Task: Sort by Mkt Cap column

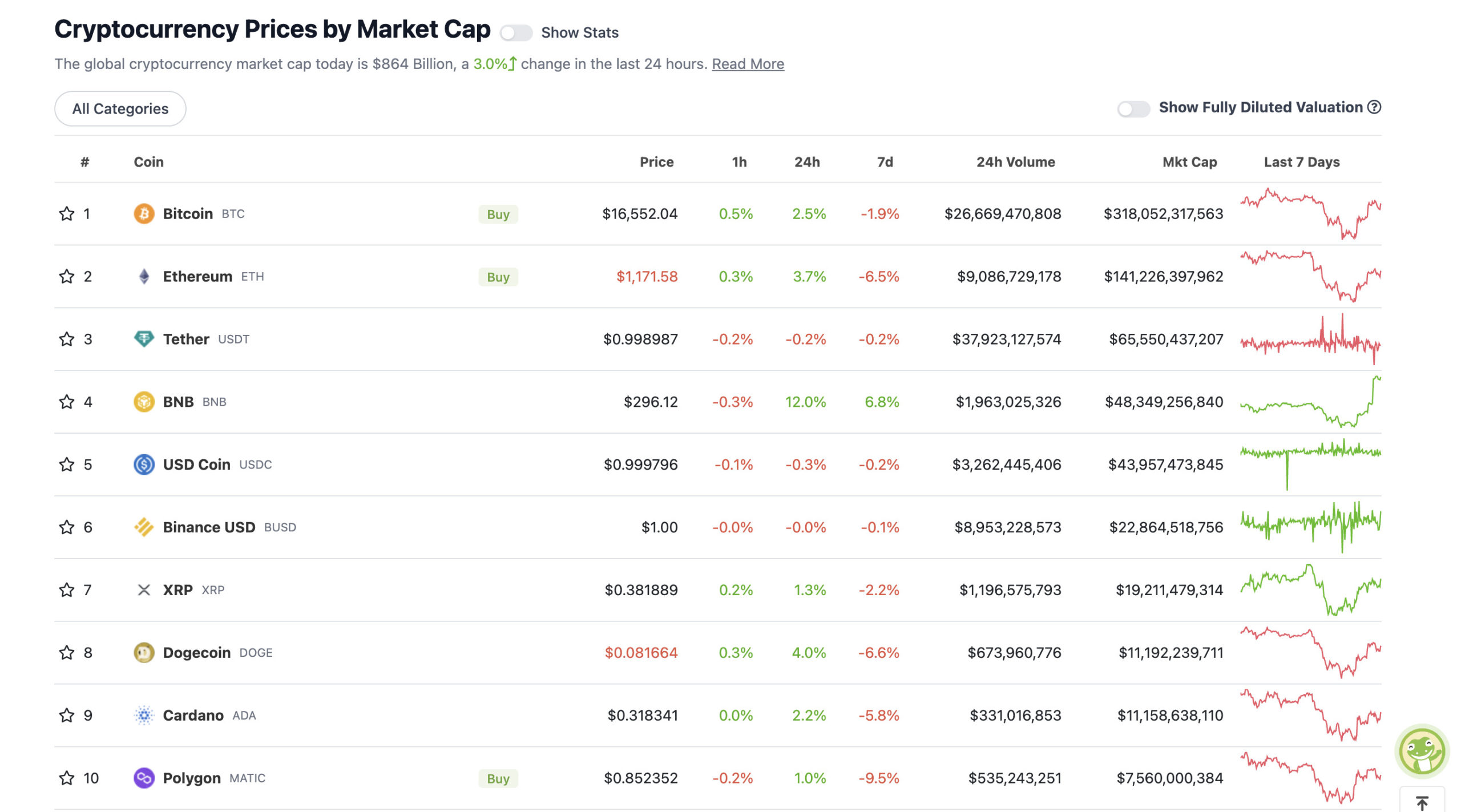Action: click(x=1189, y=162)
